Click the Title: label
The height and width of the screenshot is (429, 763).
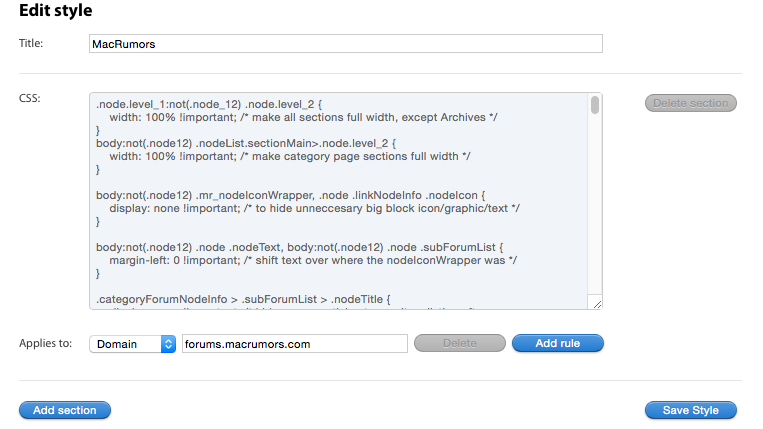31,43
